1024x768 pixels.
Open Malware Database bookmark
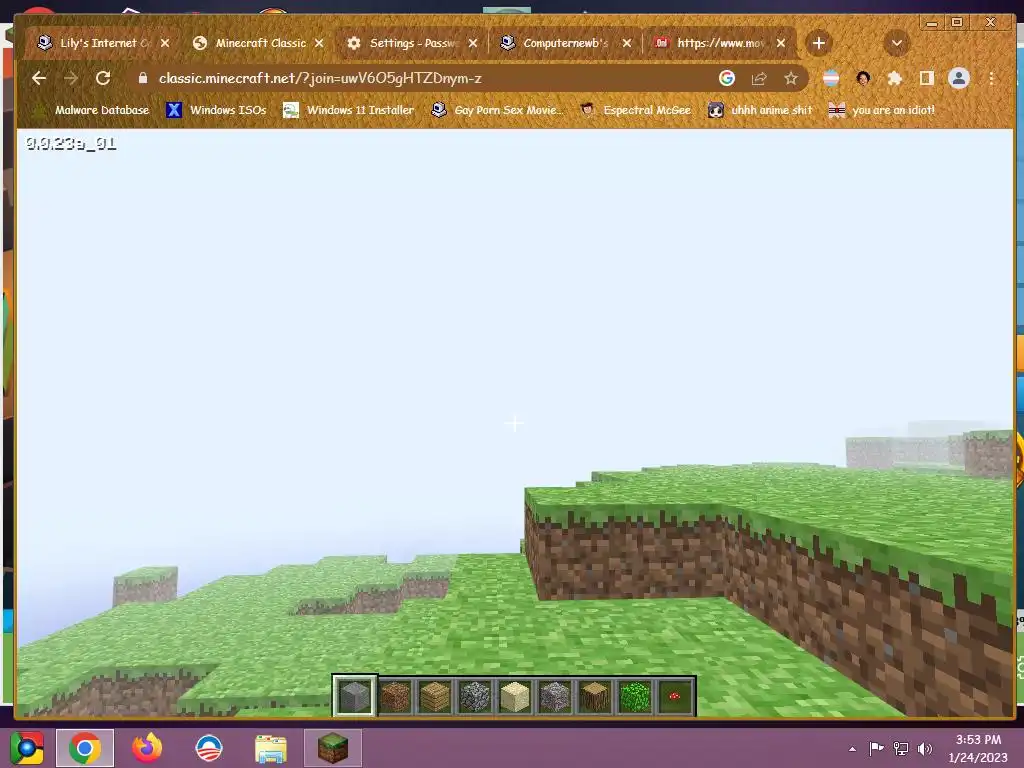click(91, 110)
